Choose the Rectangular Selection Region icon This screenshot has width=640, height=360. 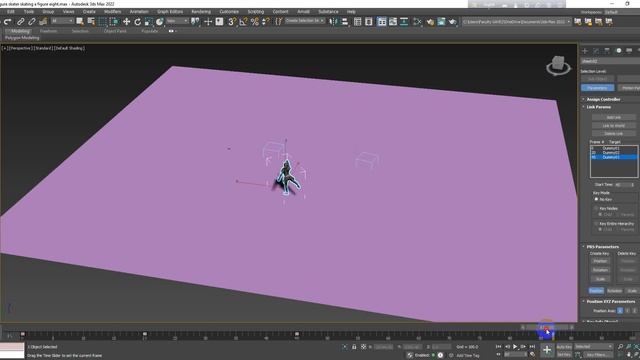pos(102,22)
